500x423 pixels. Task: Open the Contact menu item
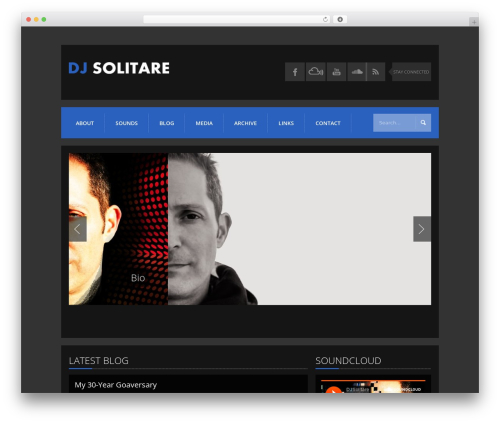(328, 123)
